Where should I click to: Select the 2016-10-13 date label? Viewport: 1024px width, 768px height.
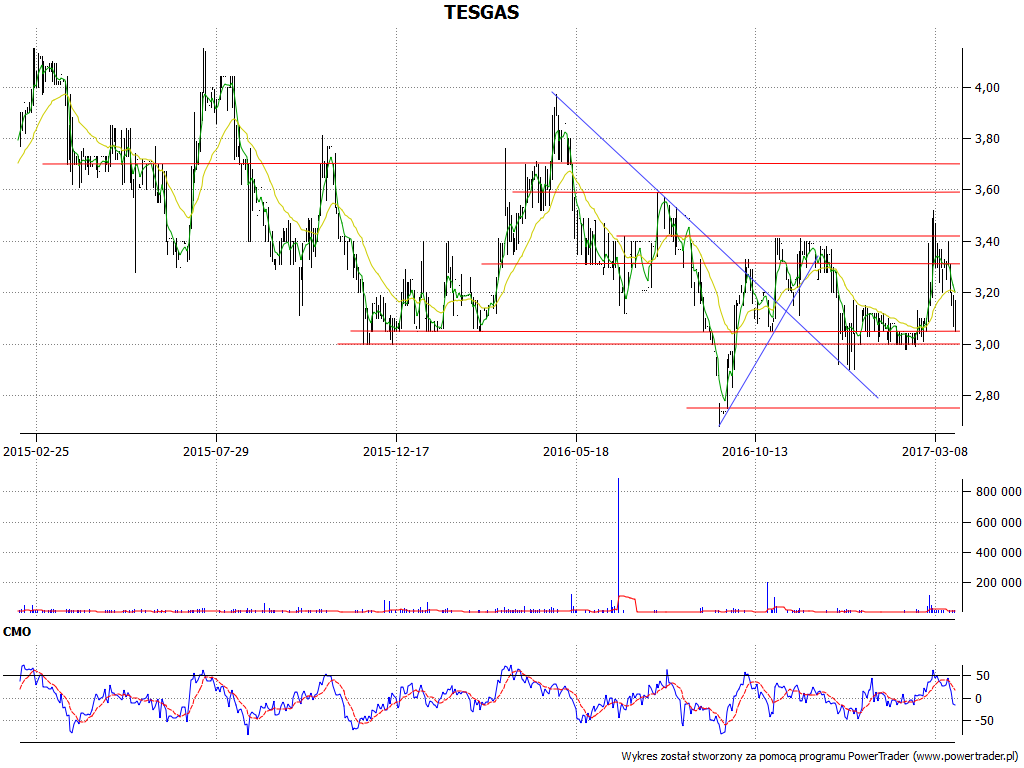(x=755, y=451)
